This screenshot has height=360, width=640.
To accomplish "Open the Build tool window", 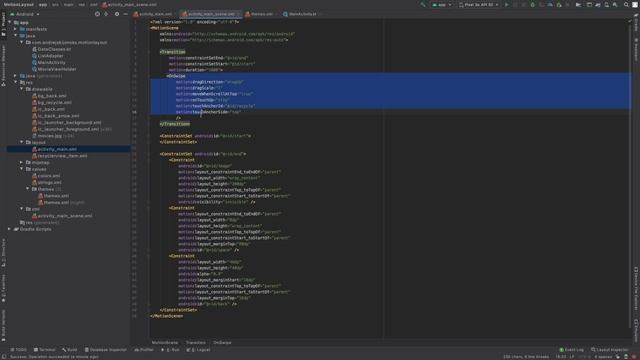I will click(x=70, y=350).
